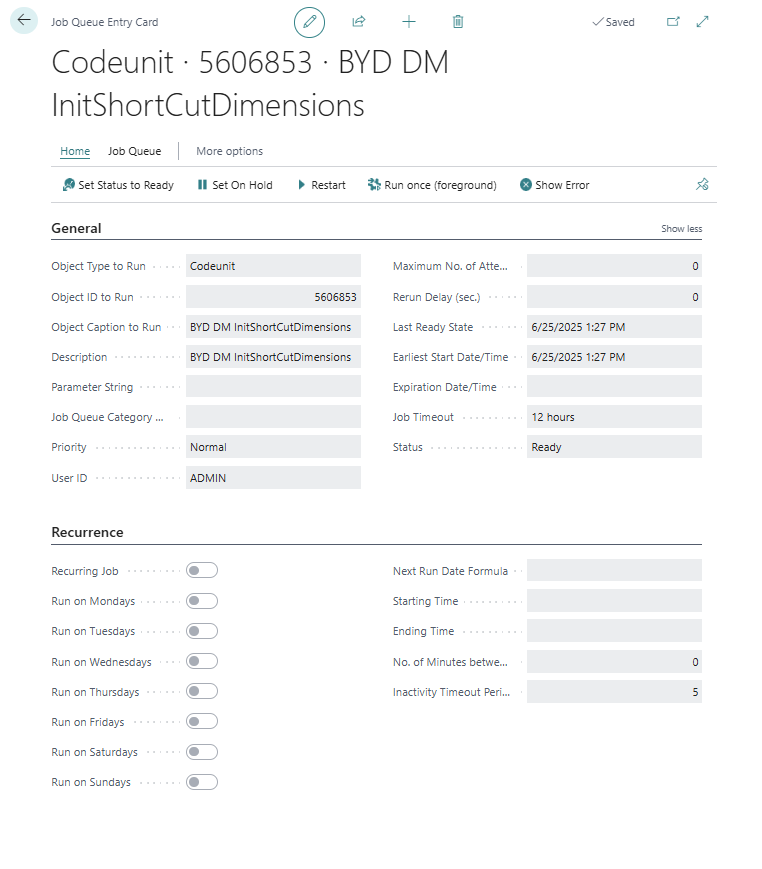Click Set Status to Ready
This screenshot has width=762, height=869.
118,185
